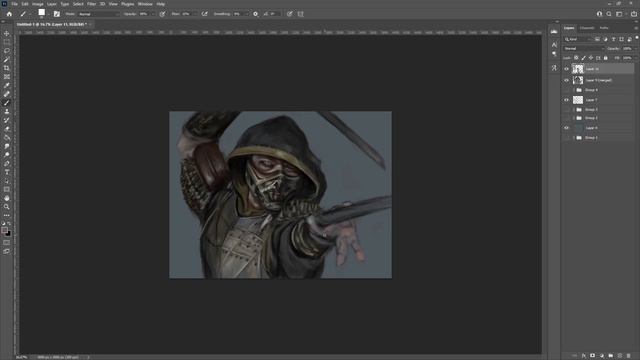640x360 pixels.
Task: Select the Frame tool
Action: [x=7, y=77]
